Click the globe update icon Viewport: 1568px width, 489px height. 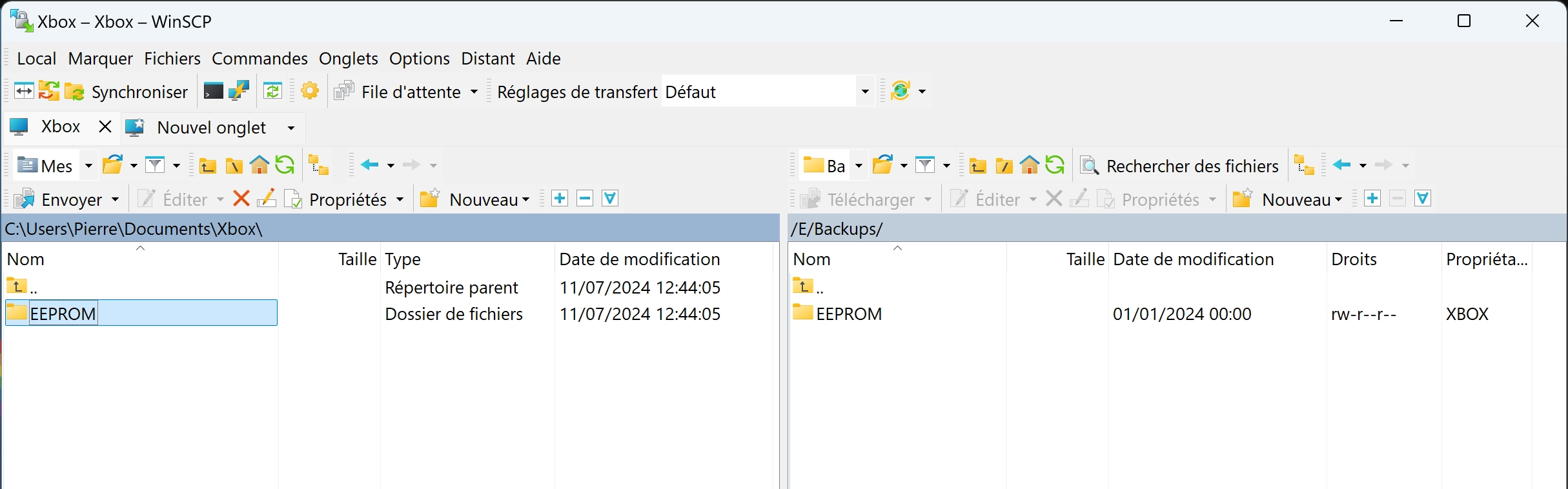[x=901, y=91]
